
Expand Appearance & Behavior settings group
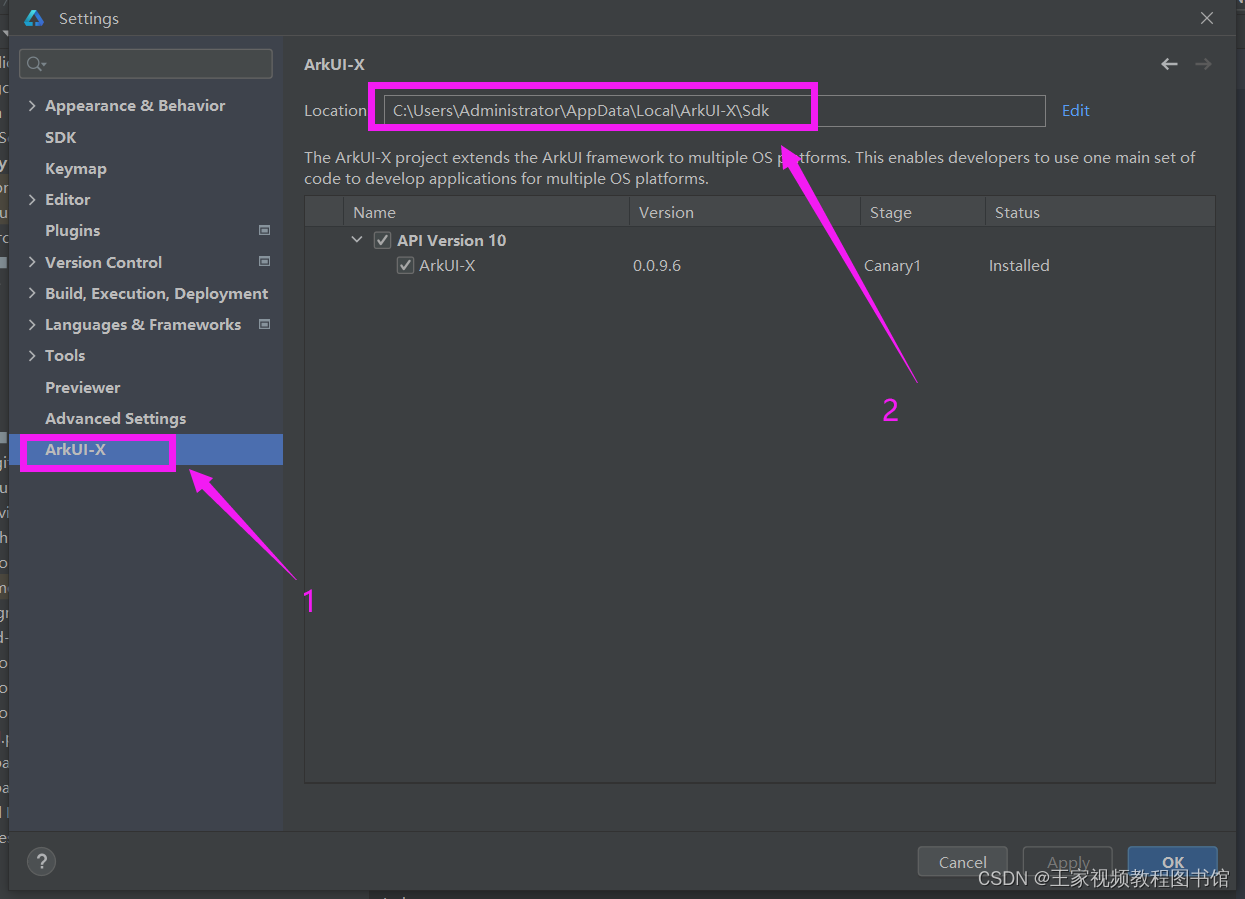click(32, 106)
